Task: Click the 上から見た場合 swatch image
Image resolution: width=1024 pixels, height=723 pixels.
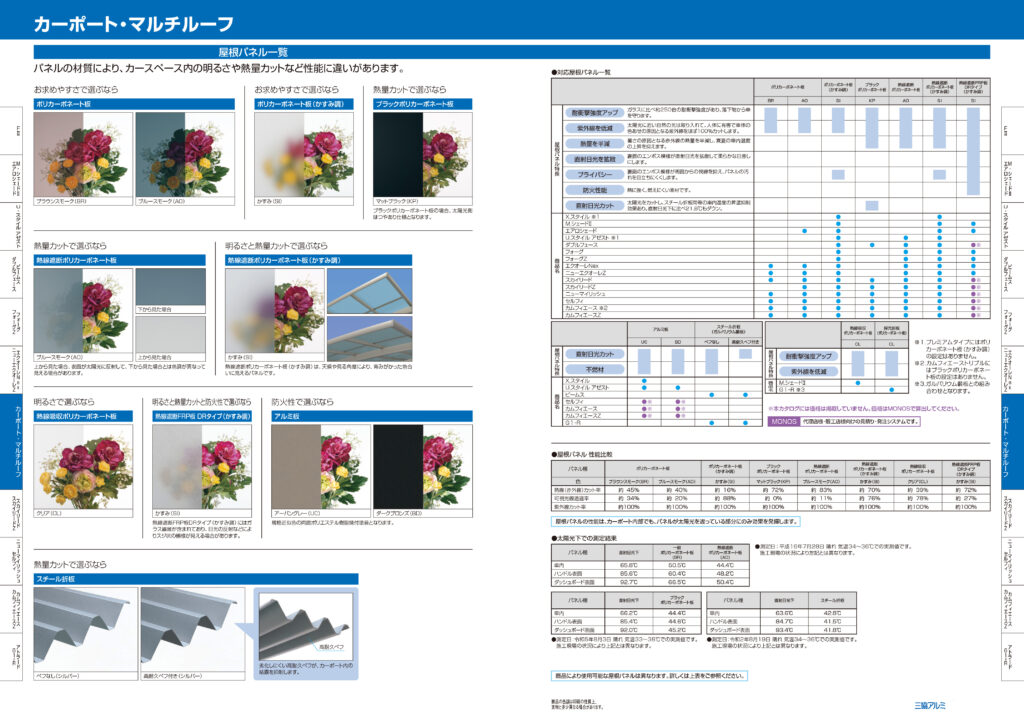Action: point(170,334)
